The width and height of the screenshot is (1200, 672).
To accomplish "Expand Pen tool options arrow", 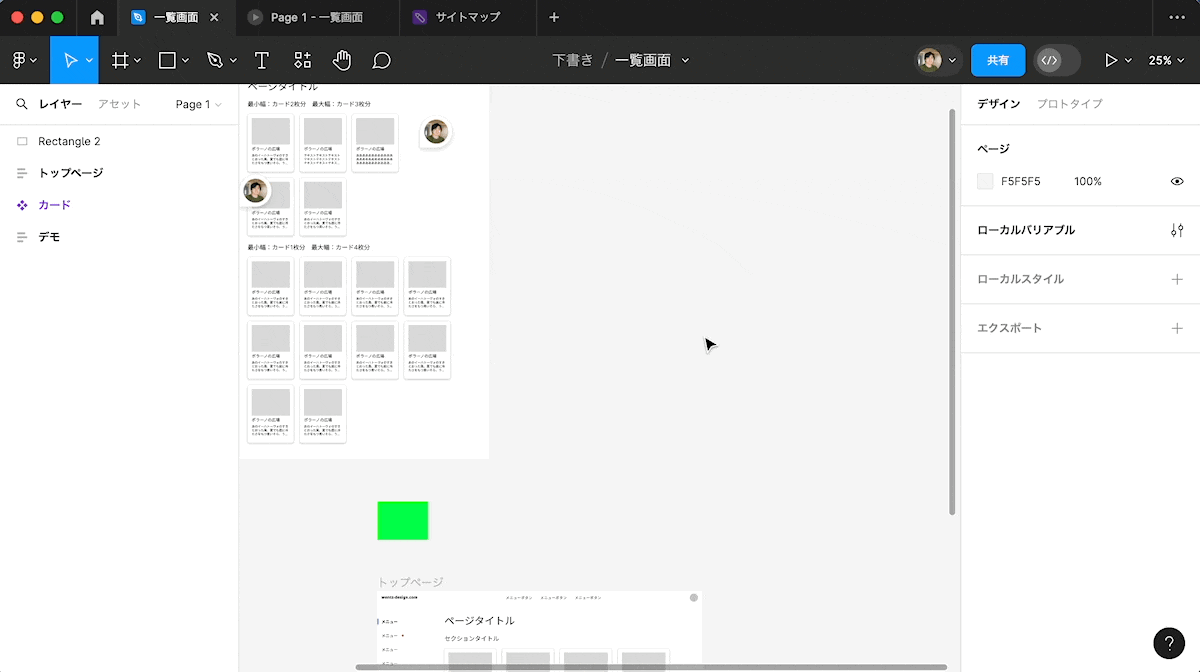I will (x=232, y=60).
